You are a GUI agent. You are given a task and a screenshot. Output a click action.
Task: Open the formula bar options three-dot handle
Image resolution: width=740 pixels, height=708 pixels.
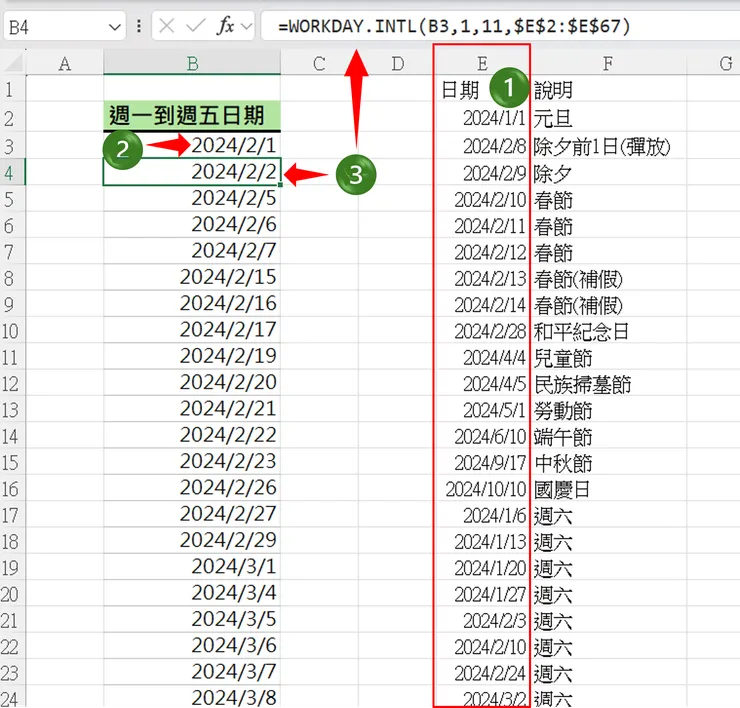[x=139, y=26]
